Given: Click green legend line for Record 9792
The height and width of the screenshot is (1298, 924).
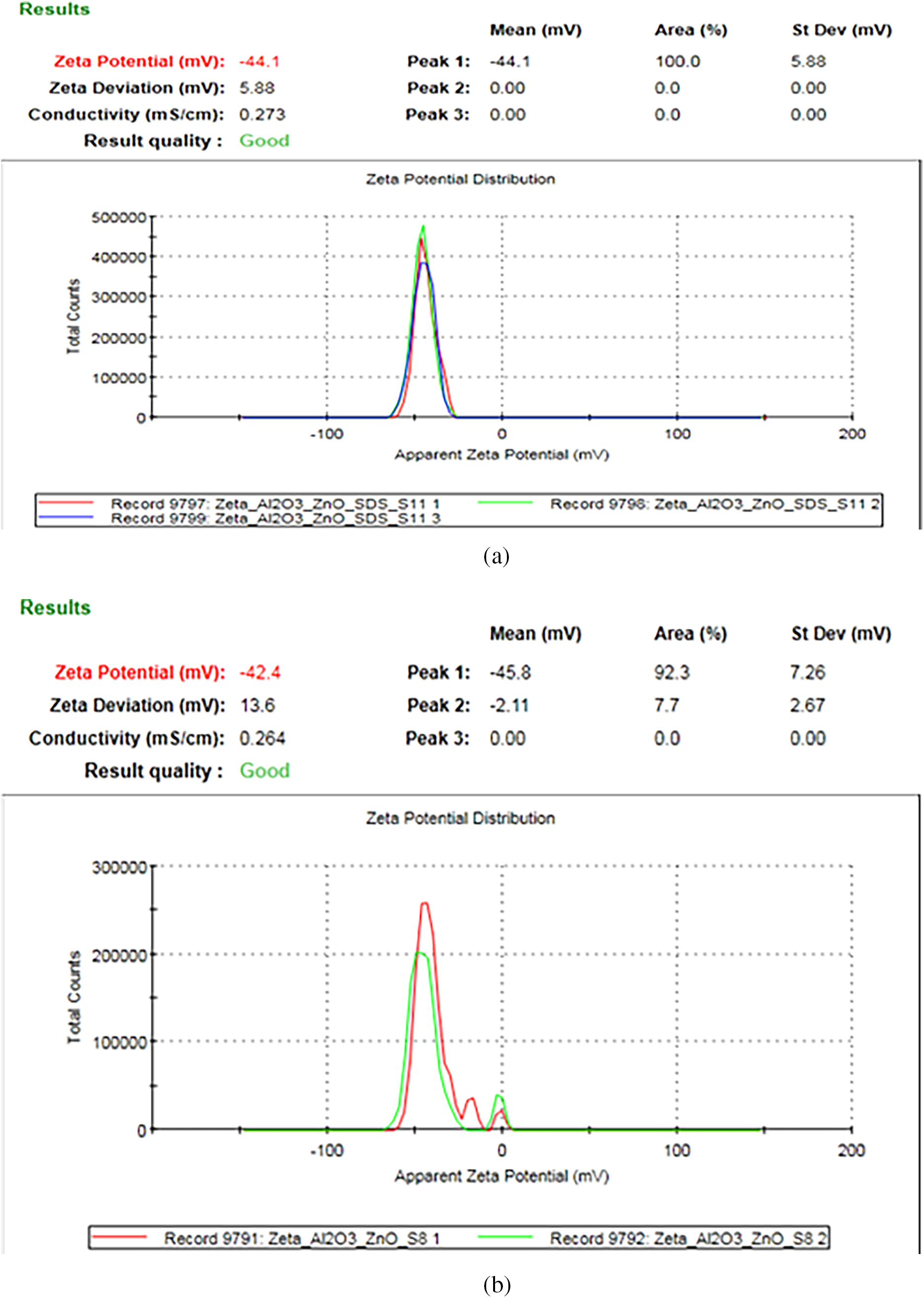Looking at the screenshot, I should pyautogui.click(x=504, y=1237).
